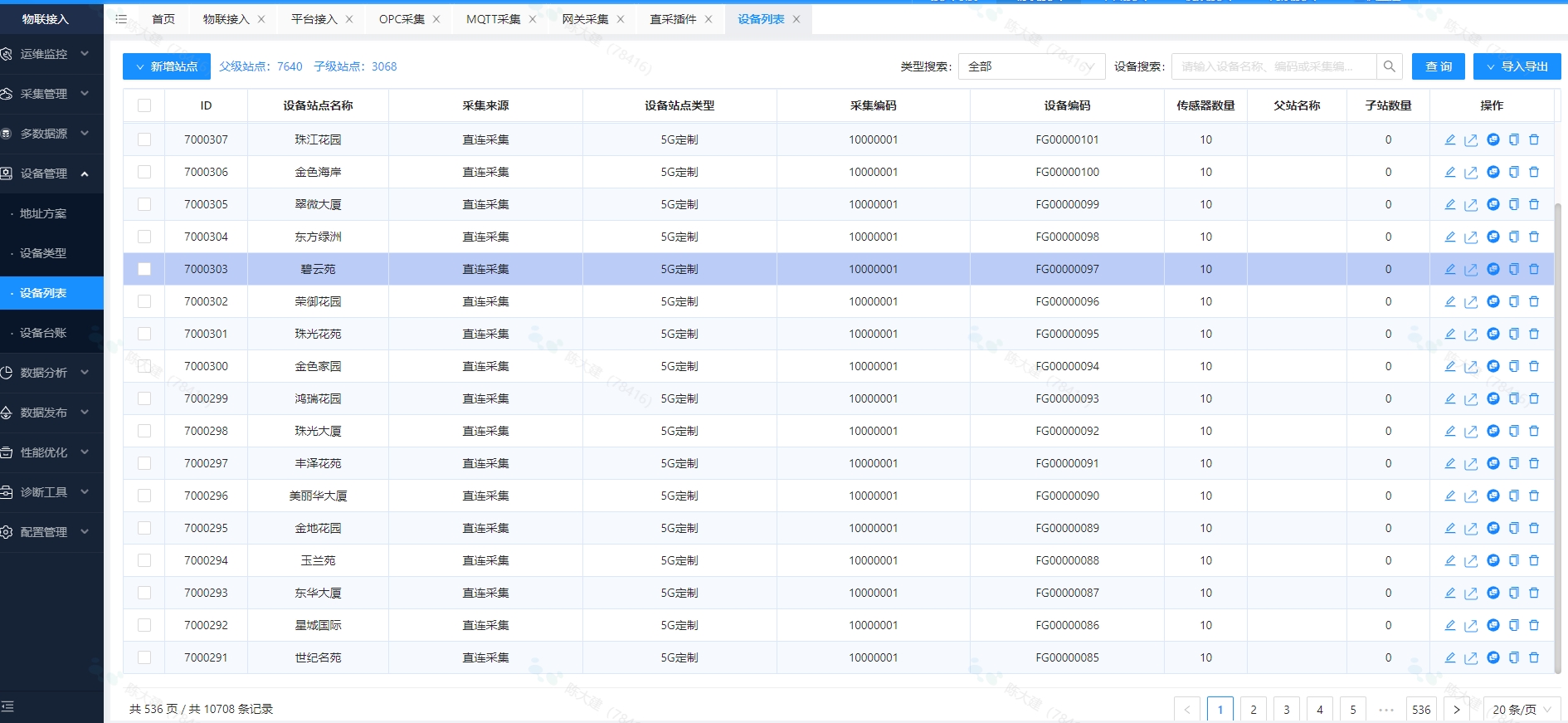Delete the 珠光大厦 row via trash icon
Image resolution: width=1568 pixels, height=723 pixels.
pos(1534,431)
